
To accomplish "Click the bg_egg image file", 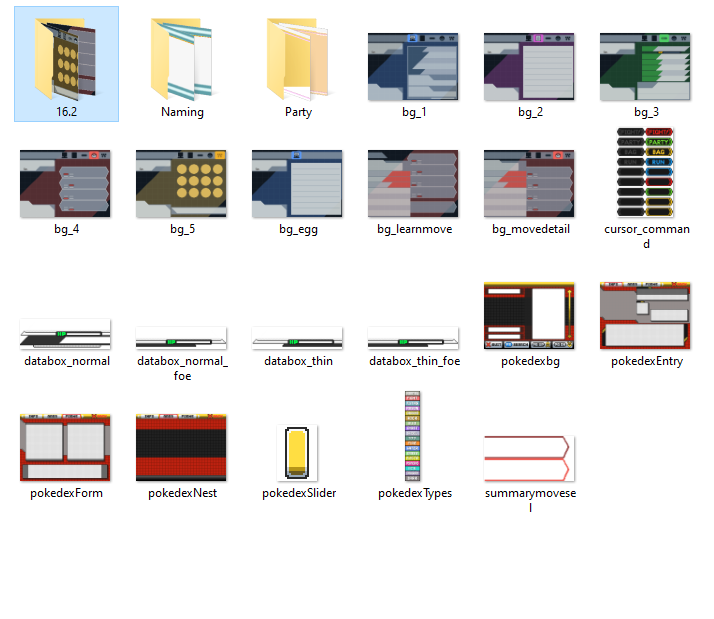I will (298, 184).
